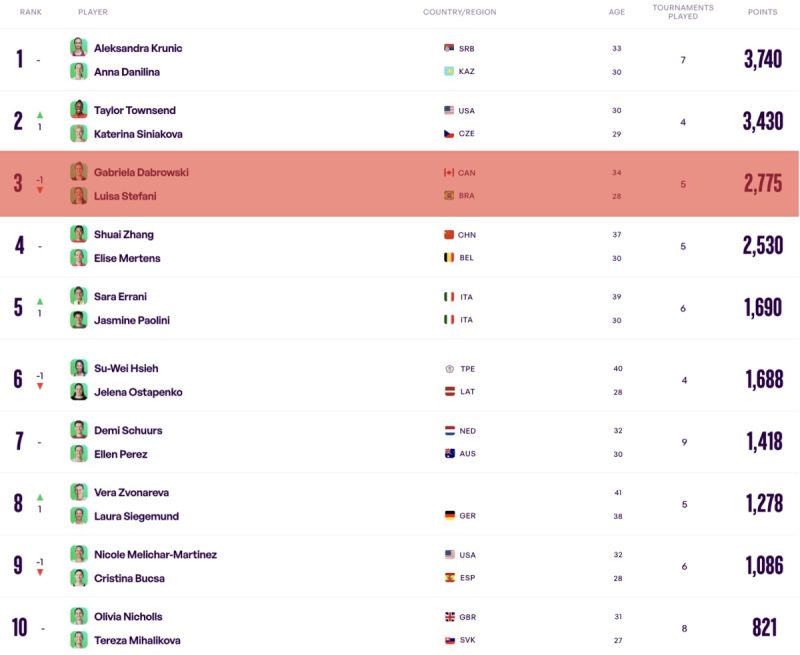Click the Czech flag icon next to CZE

449,134
